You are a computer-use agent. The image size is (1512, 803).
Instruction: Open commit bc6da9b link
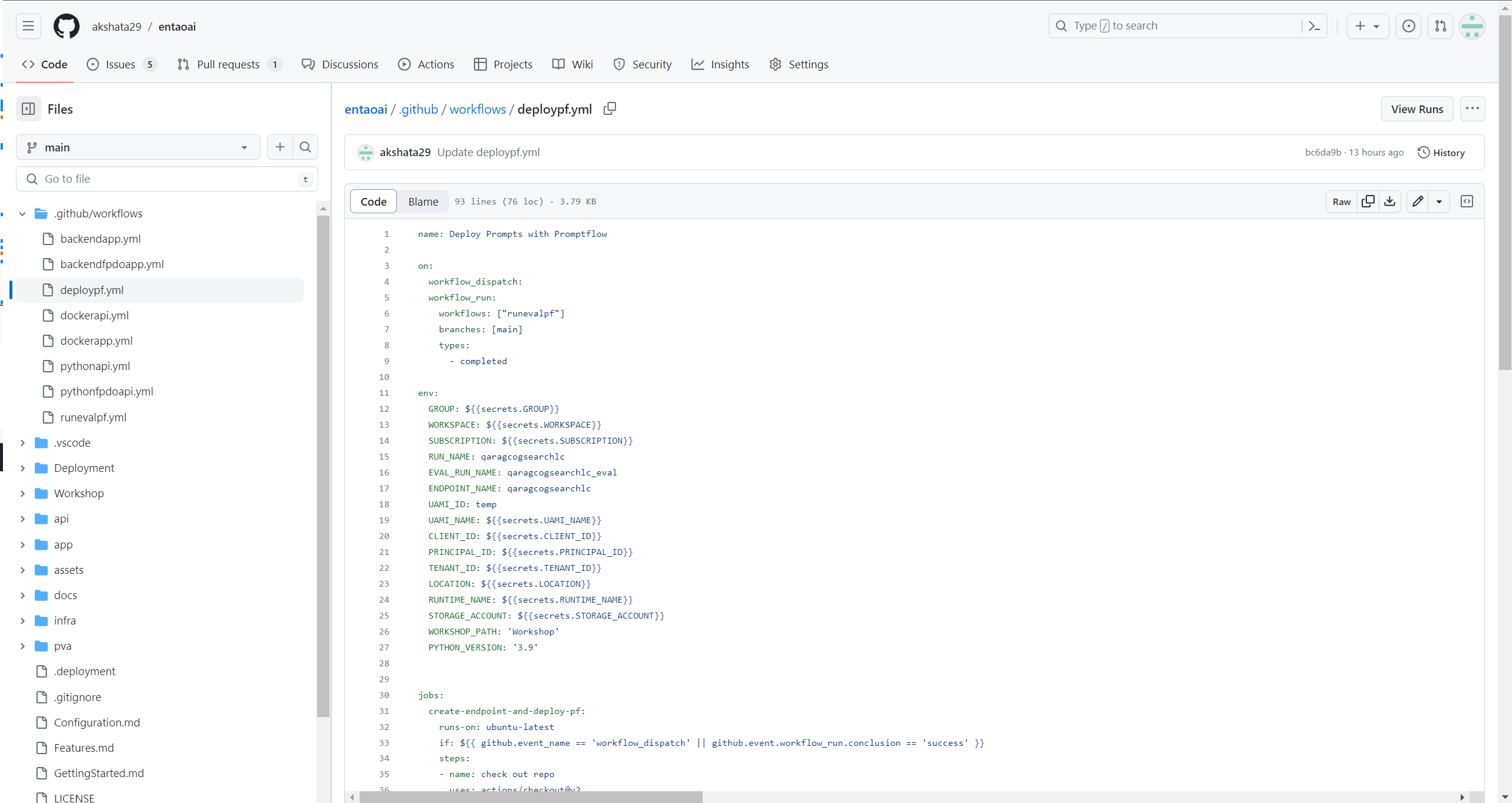point(1323,153)
